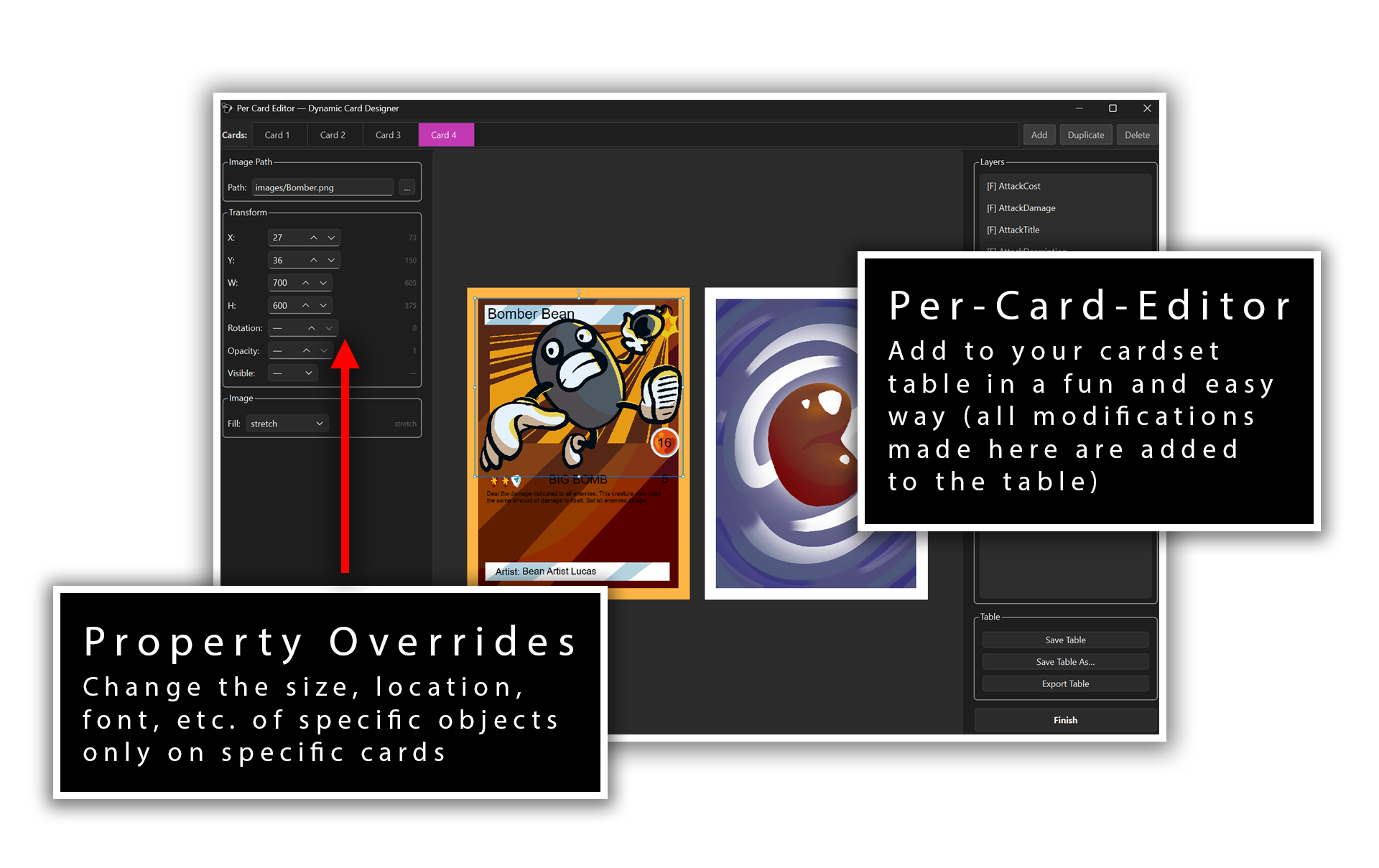This screenshot has width=1379, height=868.
Task: Click Export Table button
Action: point(1065,683)
